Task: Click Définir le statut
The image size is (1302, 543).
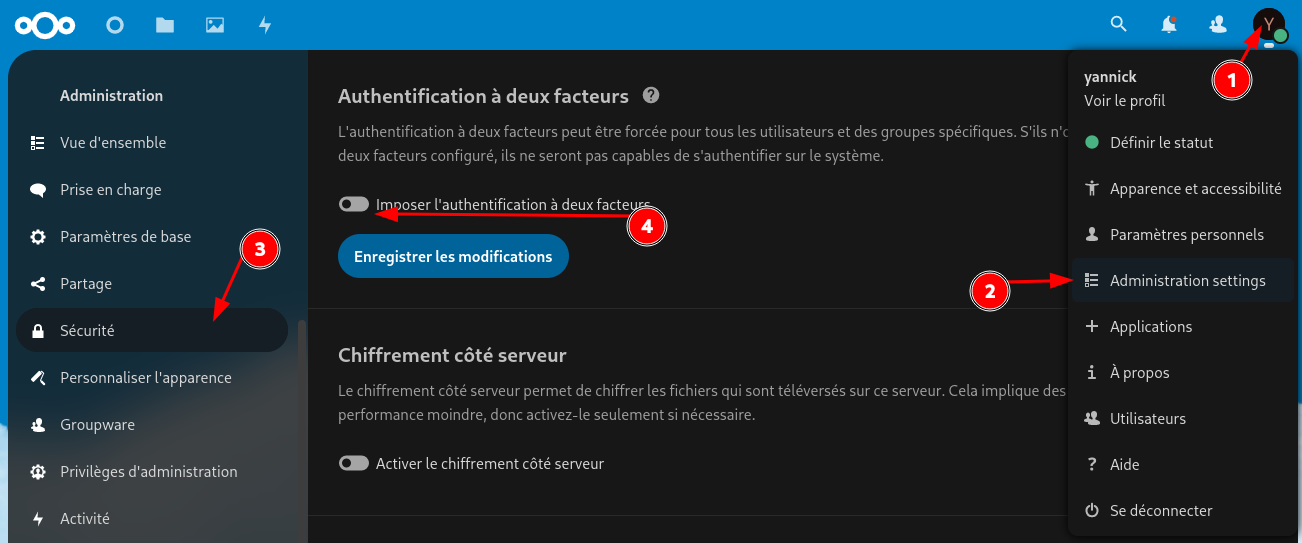Action: (1161, 143)
